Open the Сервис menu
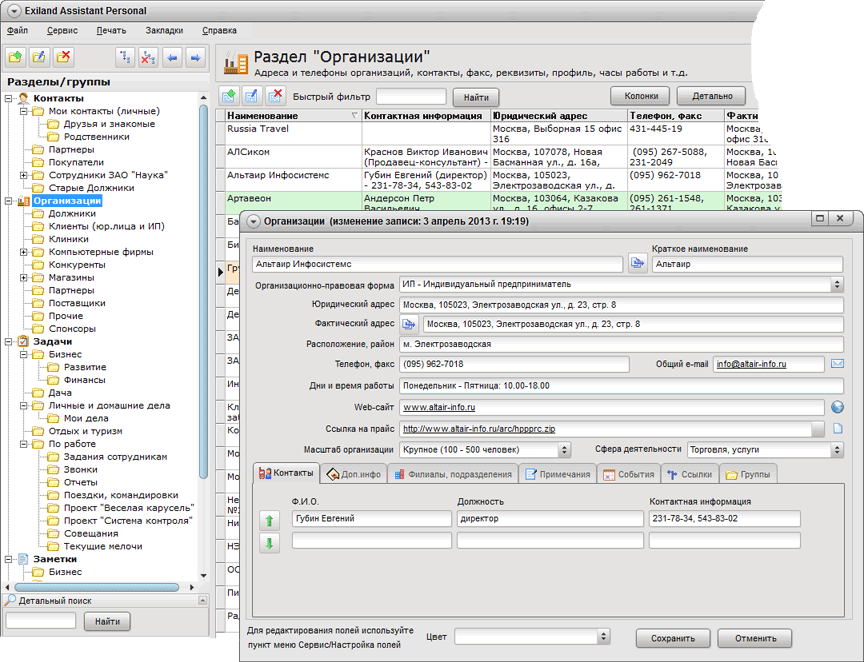The image size is (864, 662). (62, 31)
